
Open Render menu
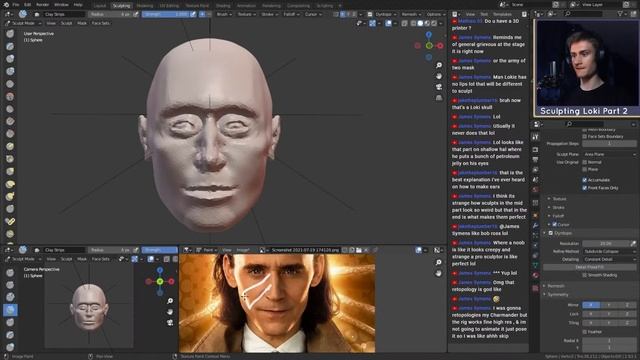click(x=42, y=5)
